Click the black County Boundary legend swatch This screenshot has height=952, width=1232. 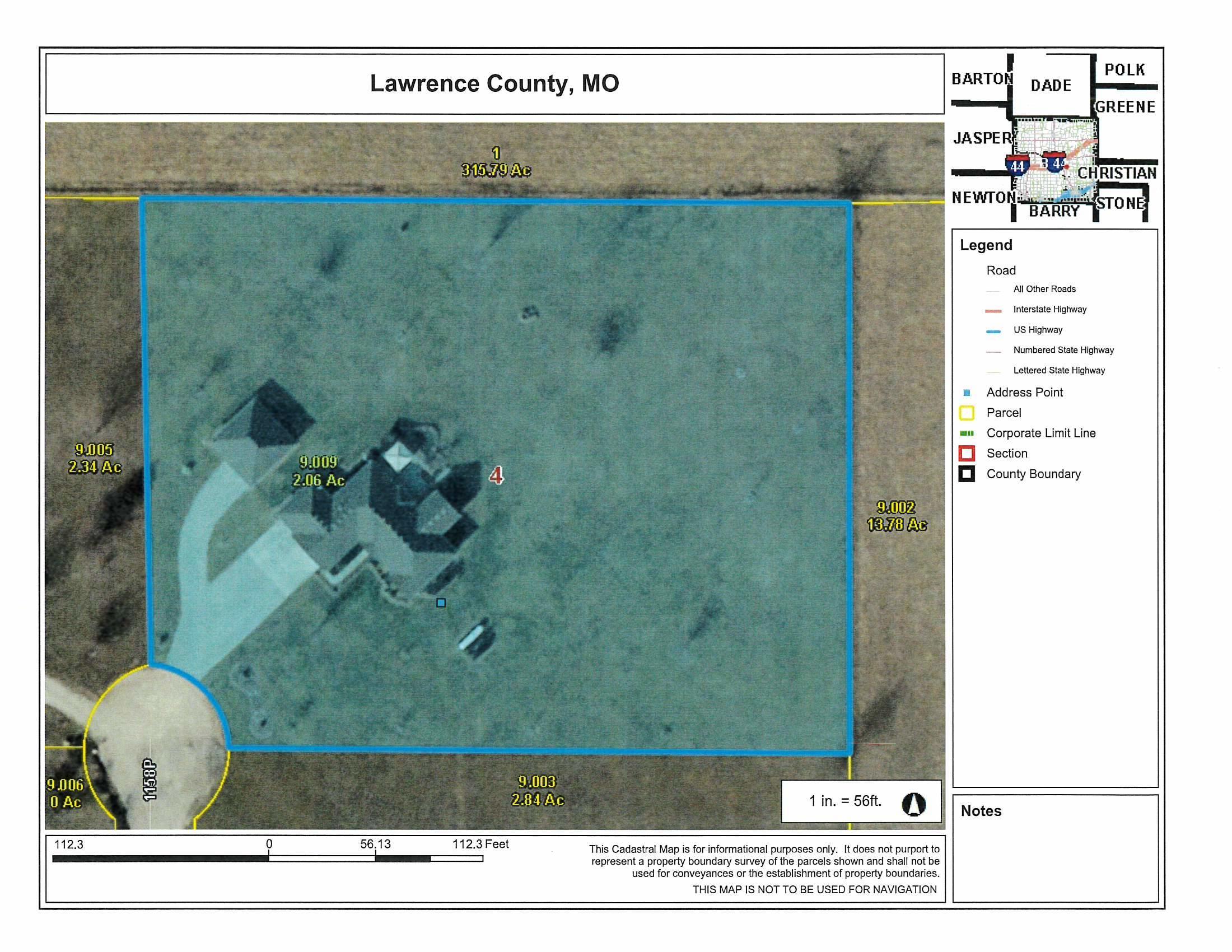pos(967,474)
